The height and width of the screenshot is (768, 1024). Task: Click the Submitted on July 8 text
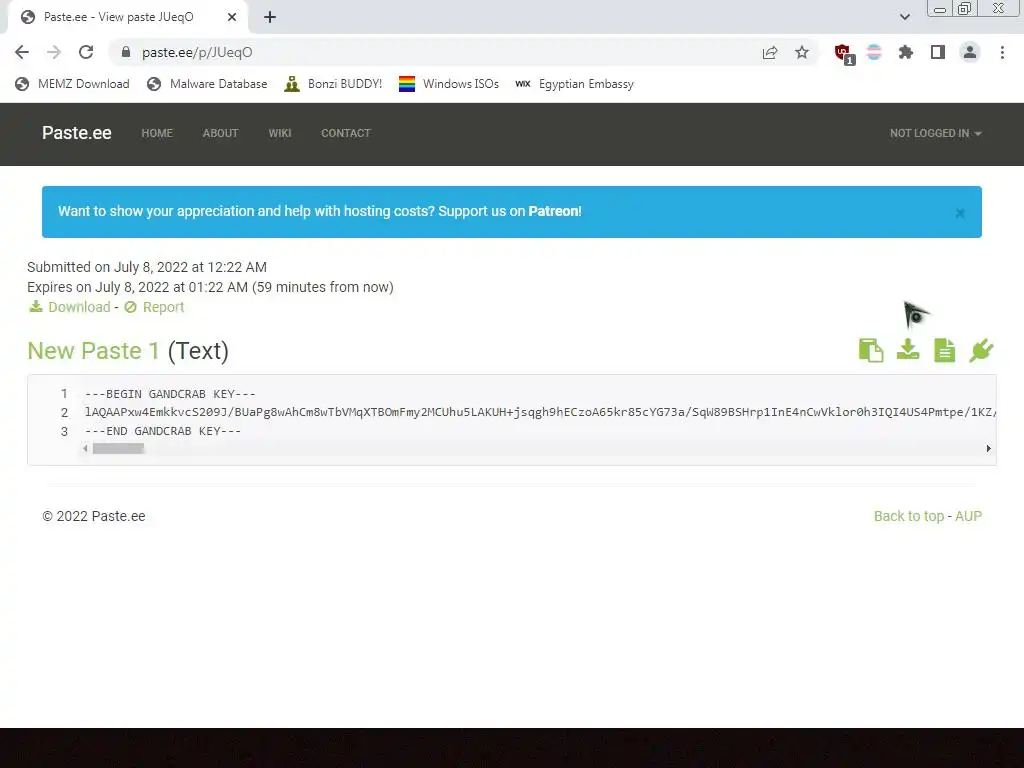[147, 267]
